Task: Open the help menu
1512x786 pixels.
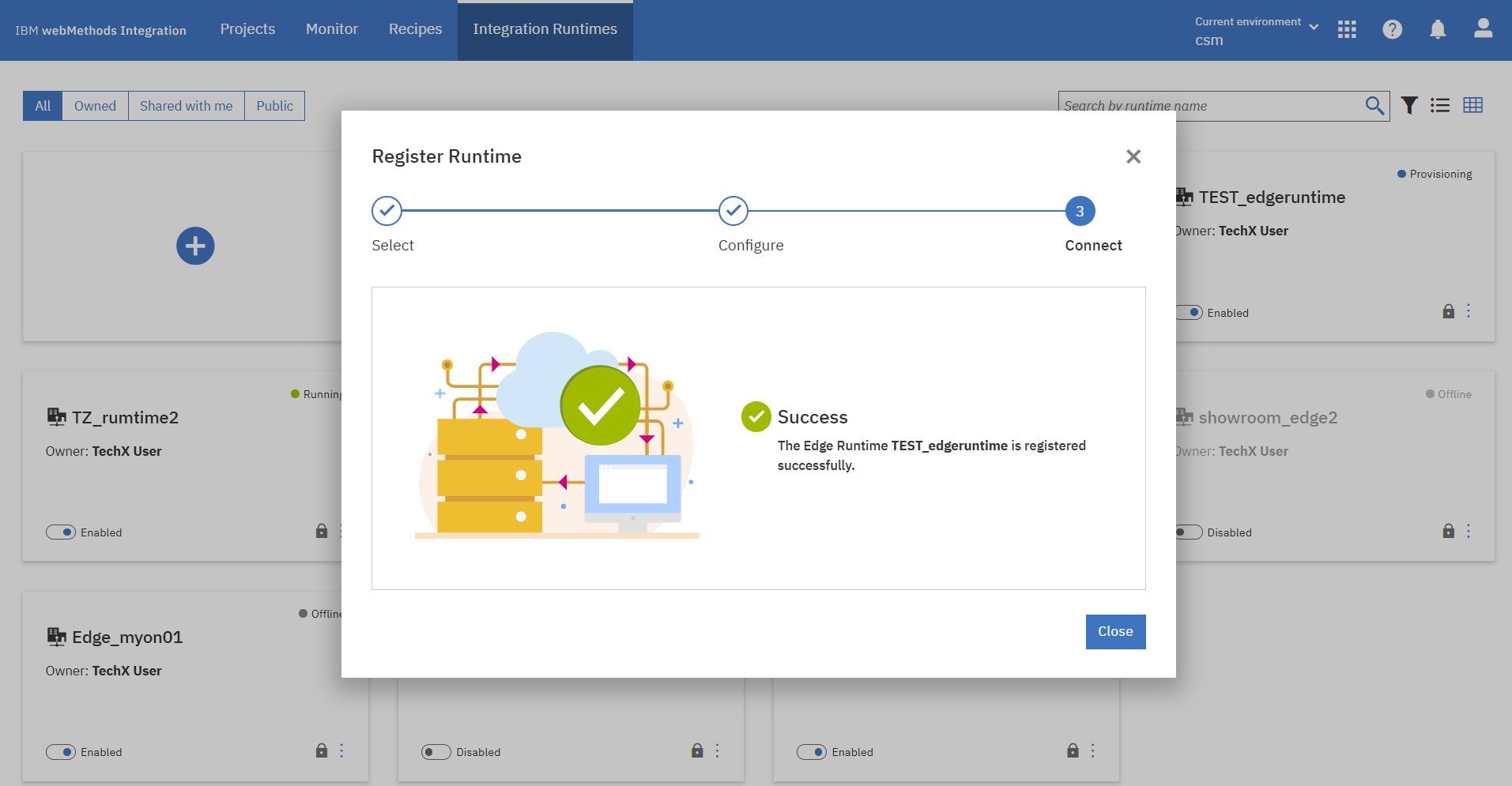Action: [1392, 29]
